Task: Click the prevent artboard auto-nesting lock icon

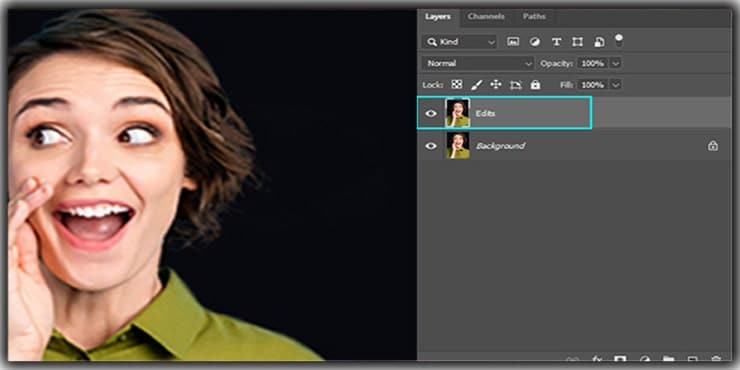Action: tap(516, 85)
